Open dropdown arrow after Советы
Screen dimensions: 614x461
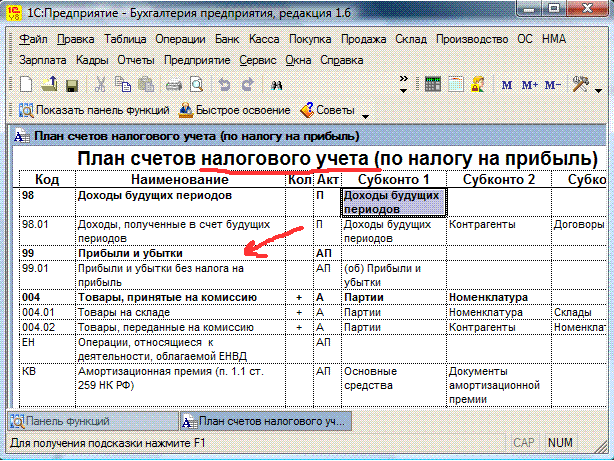365,113
